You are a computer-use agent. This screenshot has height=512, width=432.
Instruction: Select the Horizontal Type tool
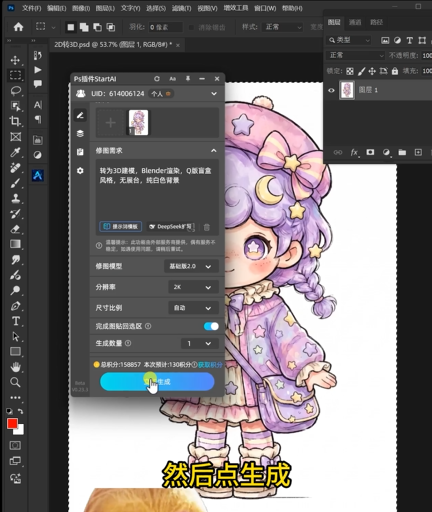coord(15,321)
